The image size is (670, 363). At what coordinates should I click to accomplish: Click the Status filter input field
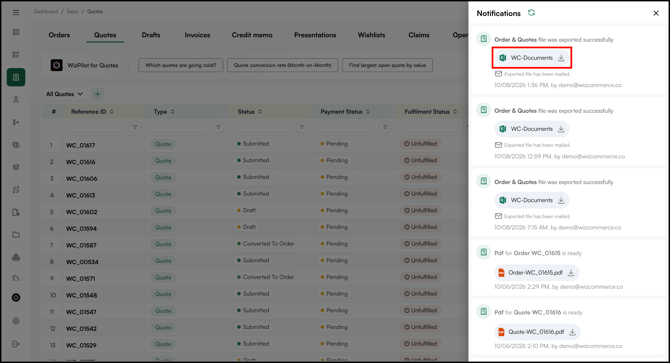[x=262, y=127]
